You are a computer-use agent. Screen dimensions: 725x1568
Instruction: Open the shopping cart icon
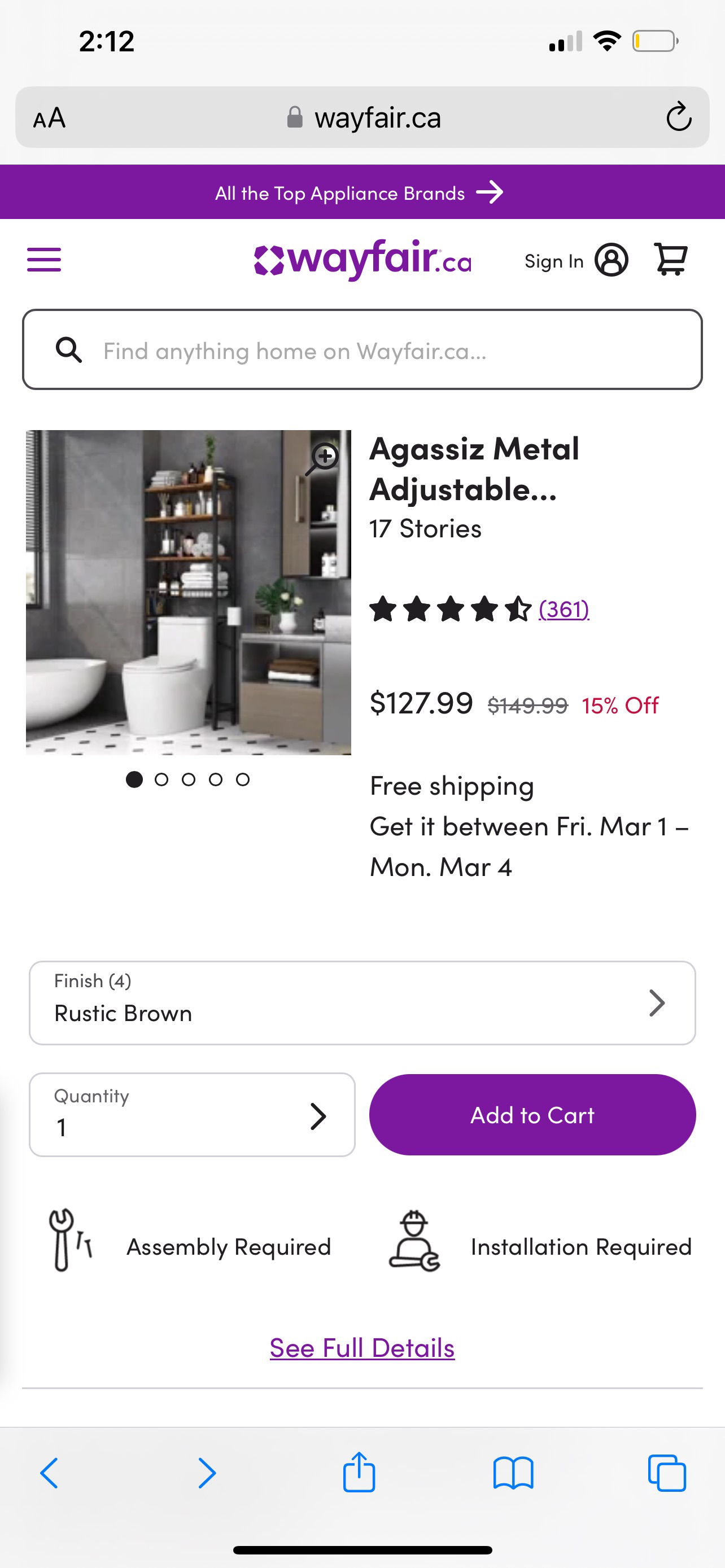point(670,260)
